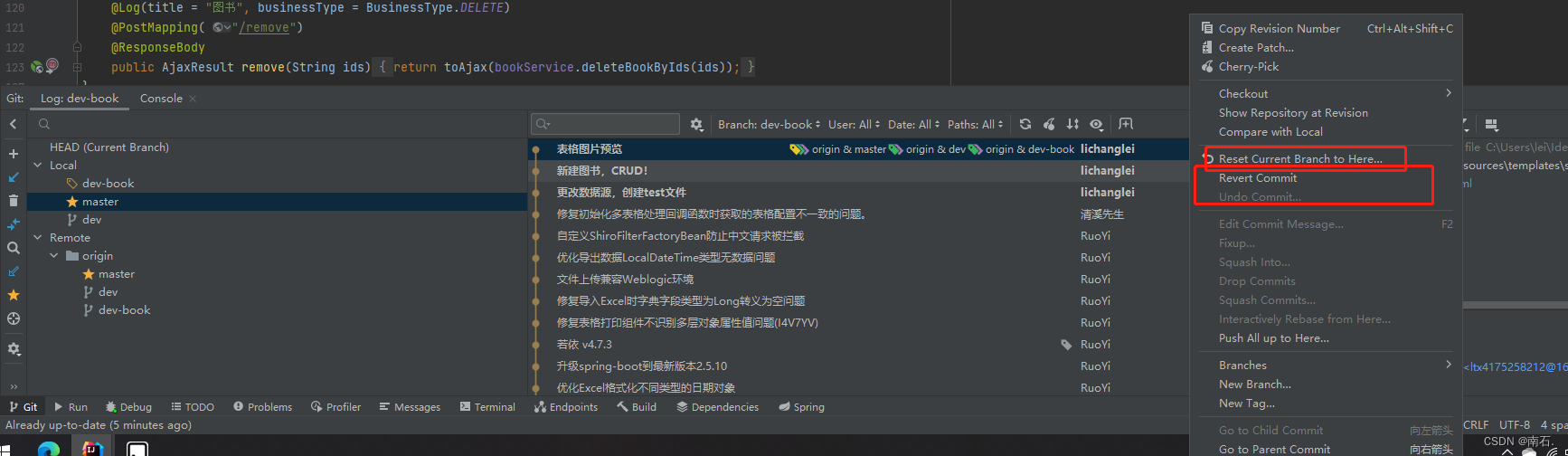1568x456 pixels.
Task: Click the Navigate Log to Branch crosshair icon
Action: pyautogui.click(x=14, y=318)
